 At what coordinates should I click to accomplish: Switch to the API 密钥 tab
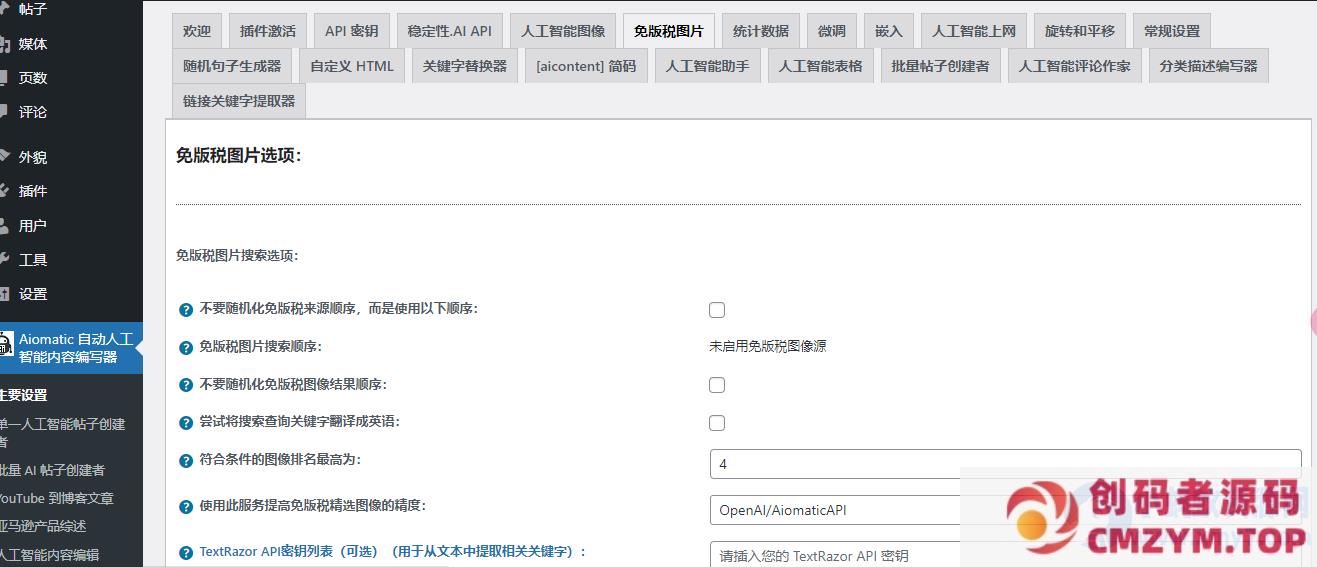coord(351,31)
